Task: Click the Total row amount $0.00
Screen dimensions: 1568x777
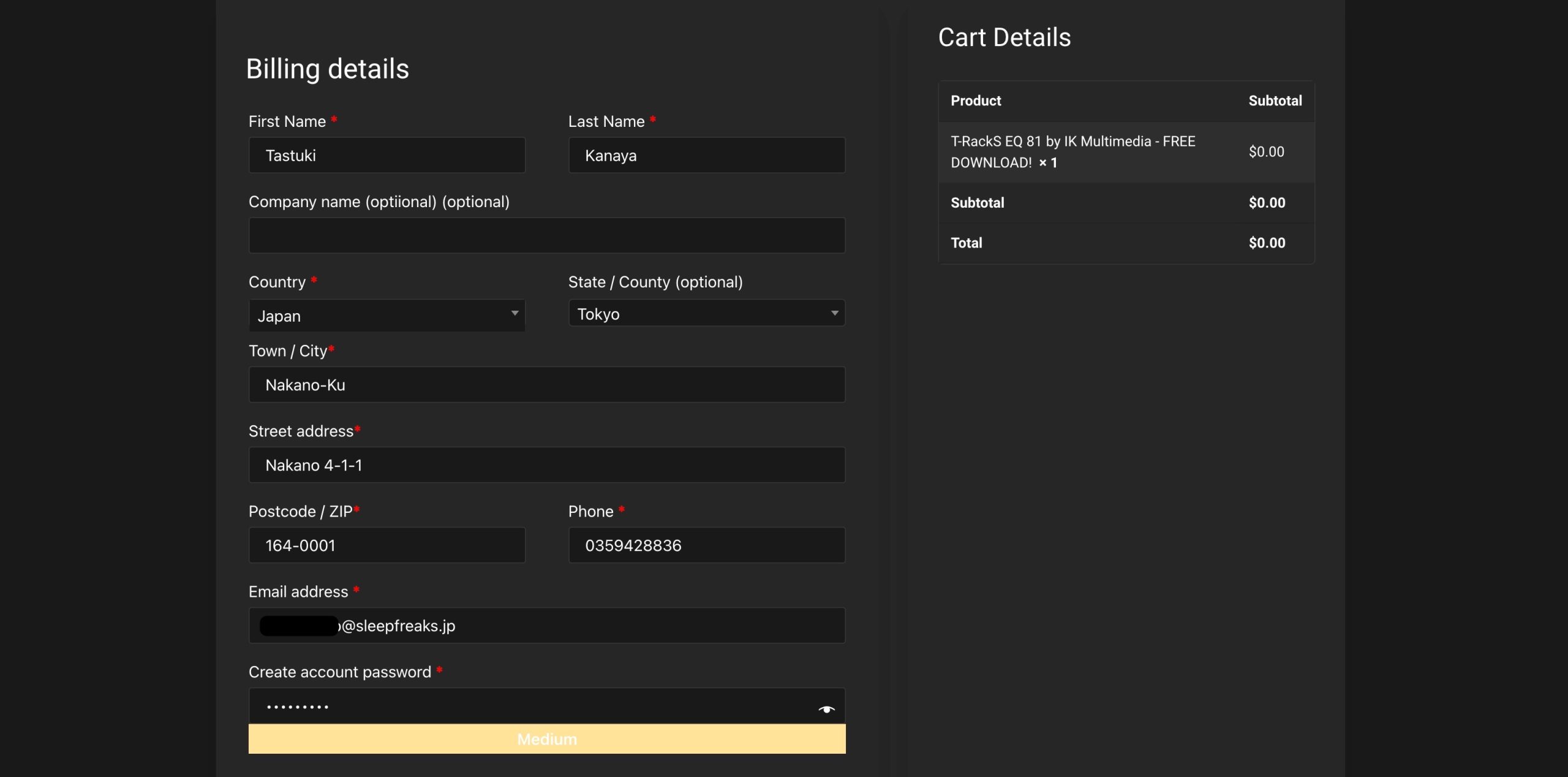Action: [1267, 243]
